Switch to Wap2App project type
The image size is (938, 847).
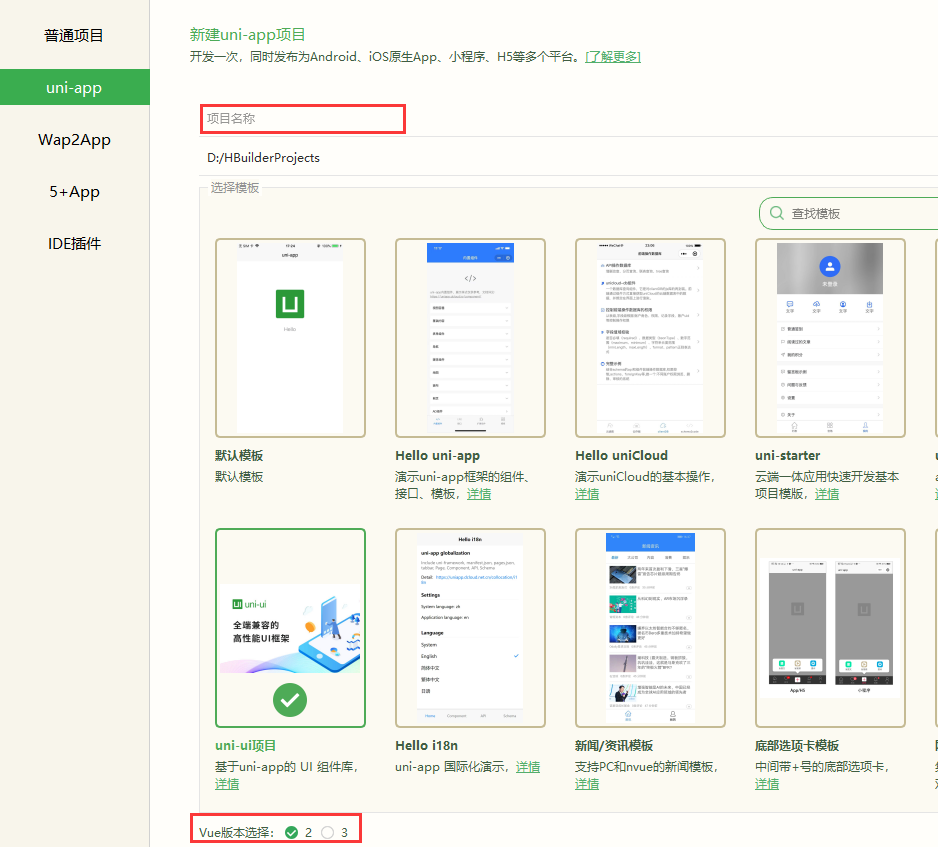(x=74, y=139)
